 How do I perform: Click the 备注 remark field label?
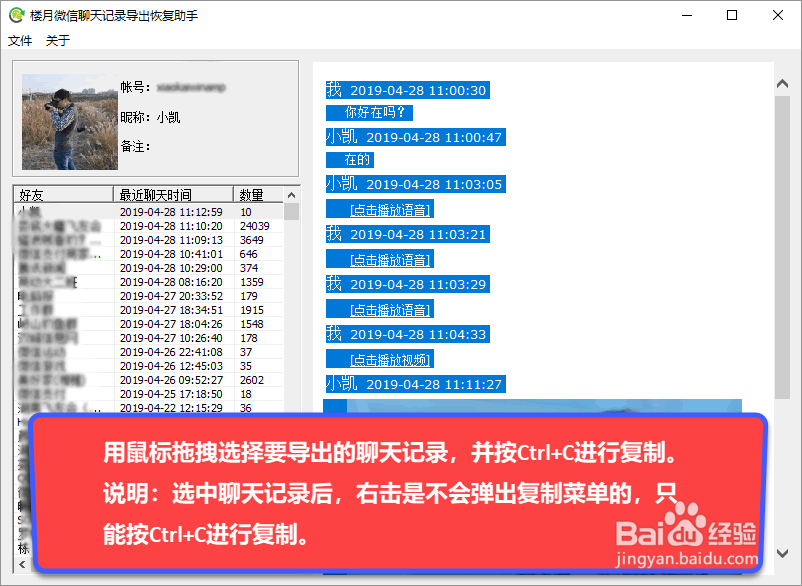(135, 147)
